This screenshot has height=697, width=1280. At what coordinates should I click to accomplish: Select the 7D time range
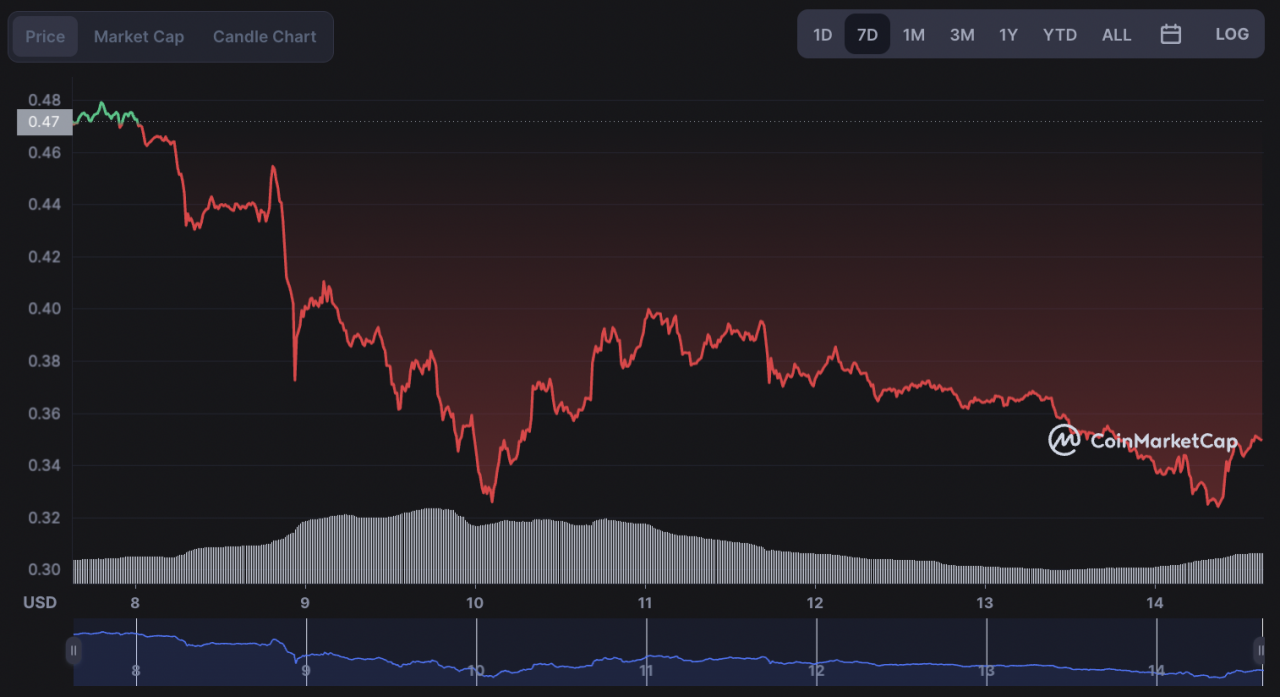tap(867, 34)
